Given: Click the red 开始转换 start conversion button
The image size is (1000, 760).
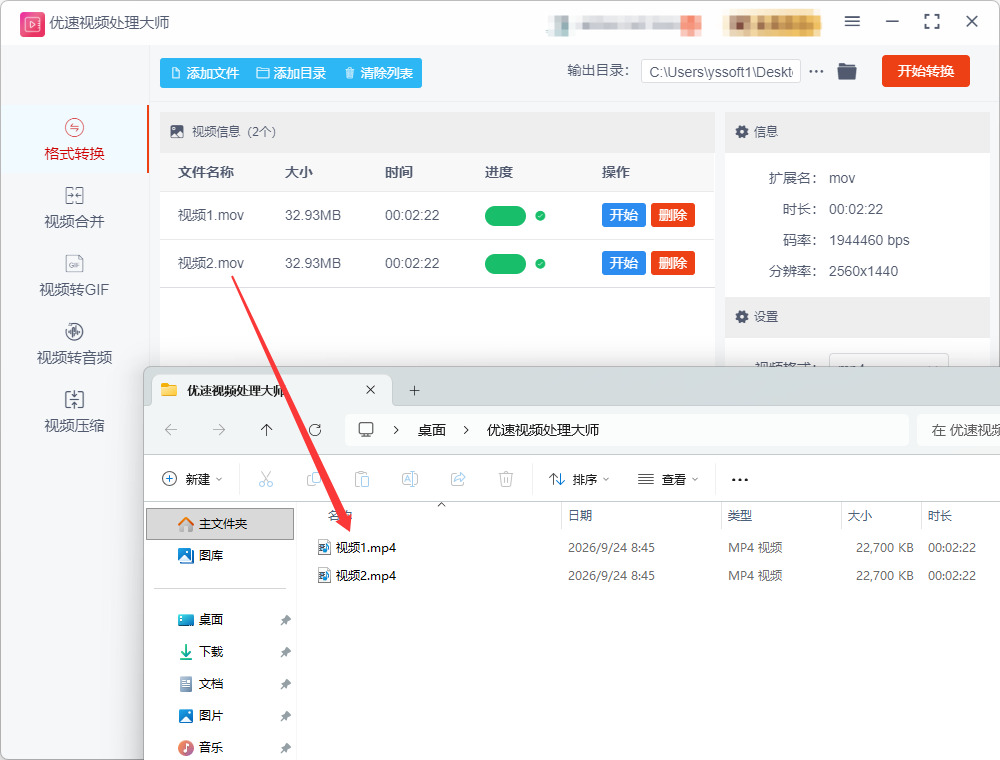Looking at the screenshot, I should coord(925,71).
